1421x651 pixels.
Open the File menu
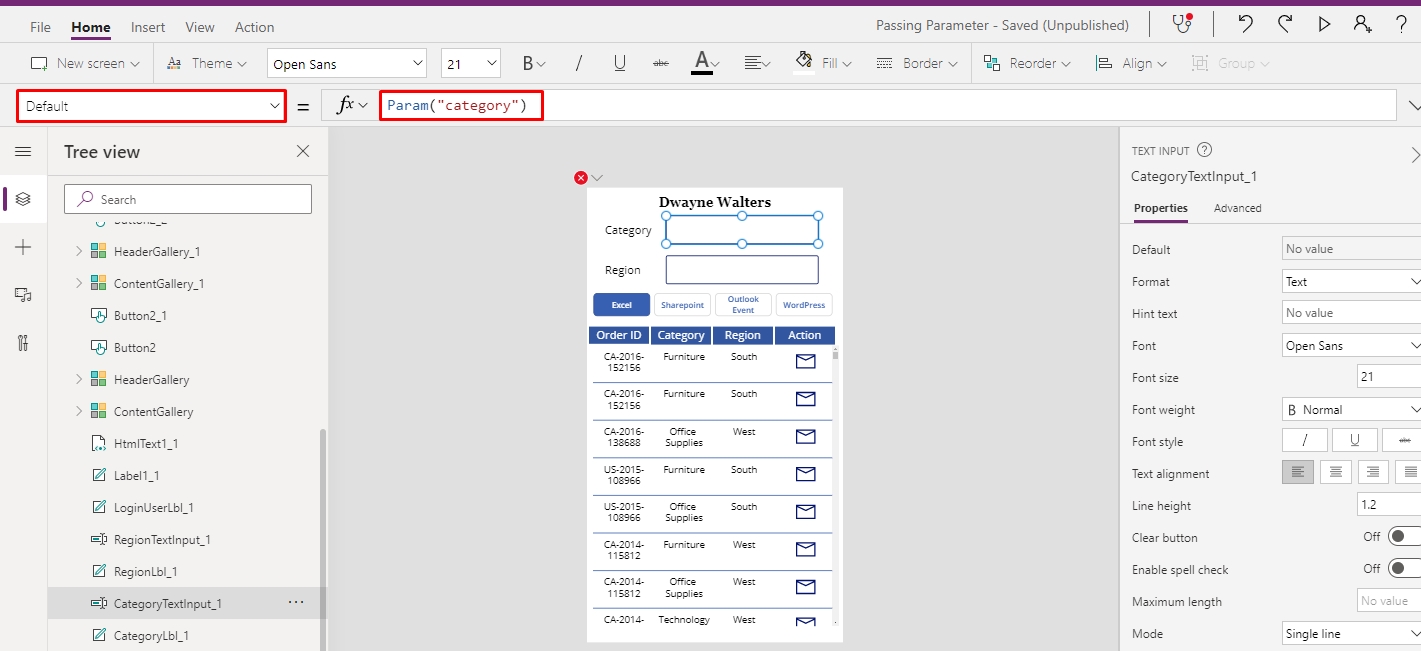point(40,27)
